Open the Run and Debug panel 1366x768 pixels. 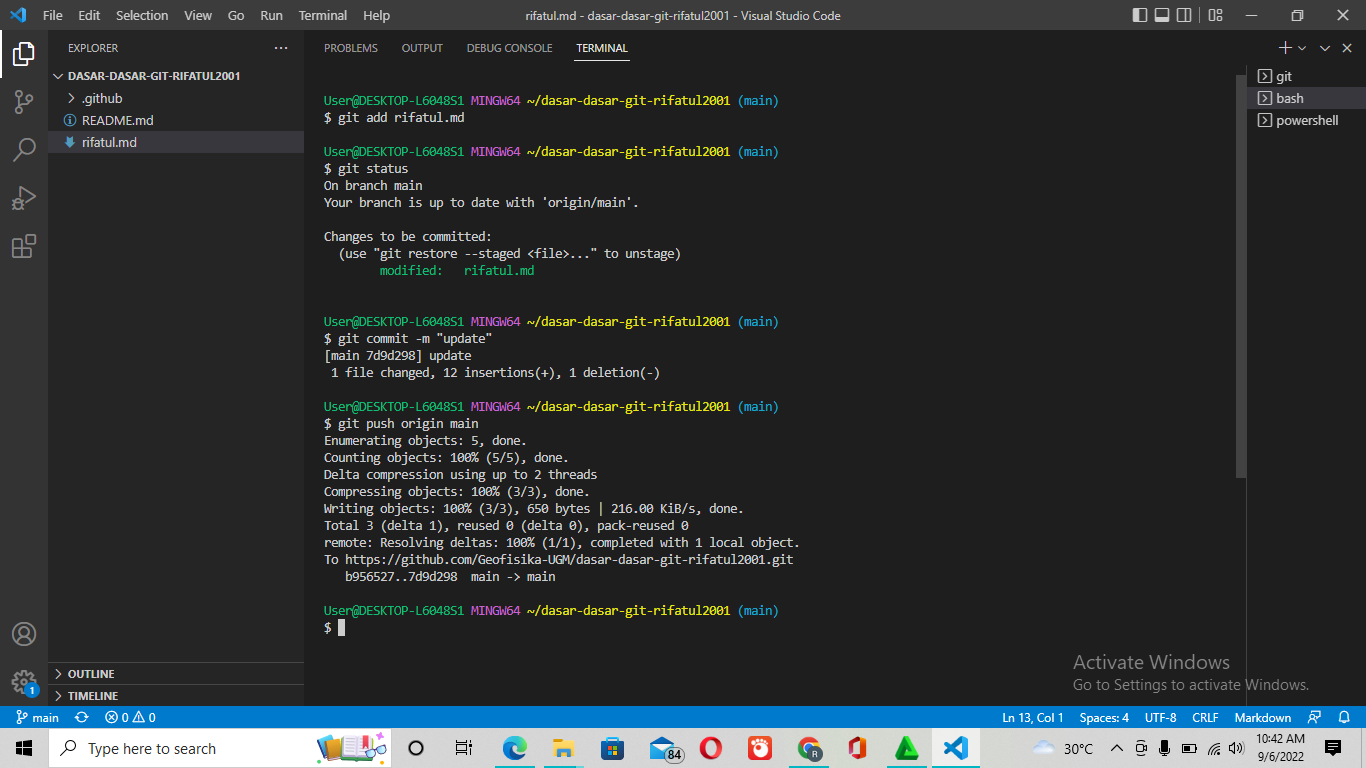24,197
